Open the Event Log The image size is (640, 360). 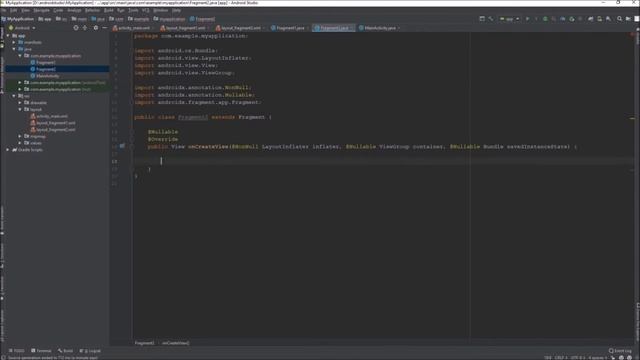[620, 351]
